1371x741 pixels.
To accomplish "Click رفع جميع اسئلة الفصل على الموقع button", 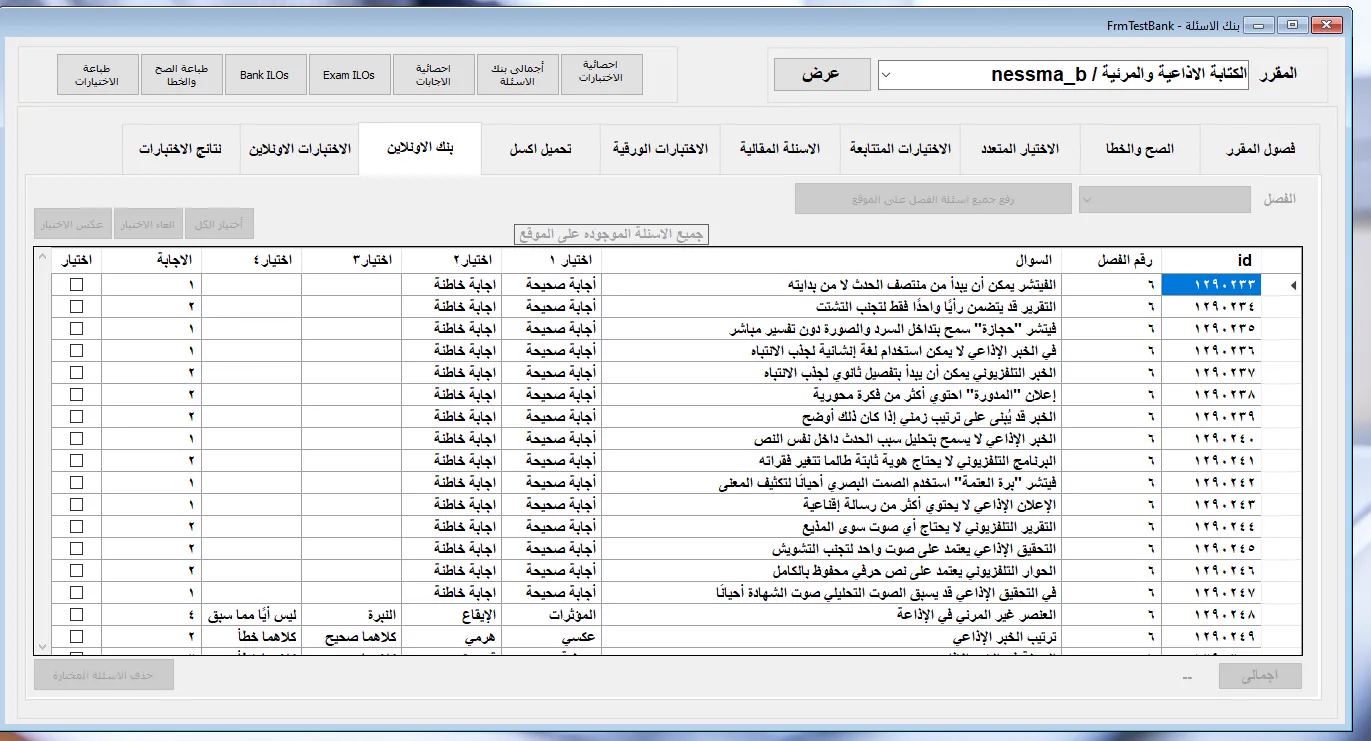I will [x=933, y=199].
